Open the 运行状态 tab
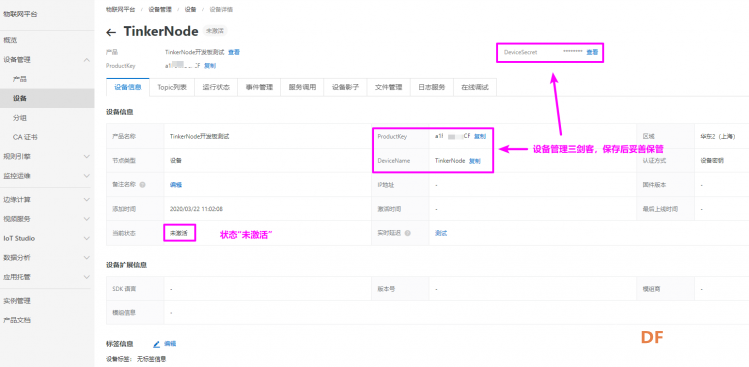 click(x=216, y=87)
